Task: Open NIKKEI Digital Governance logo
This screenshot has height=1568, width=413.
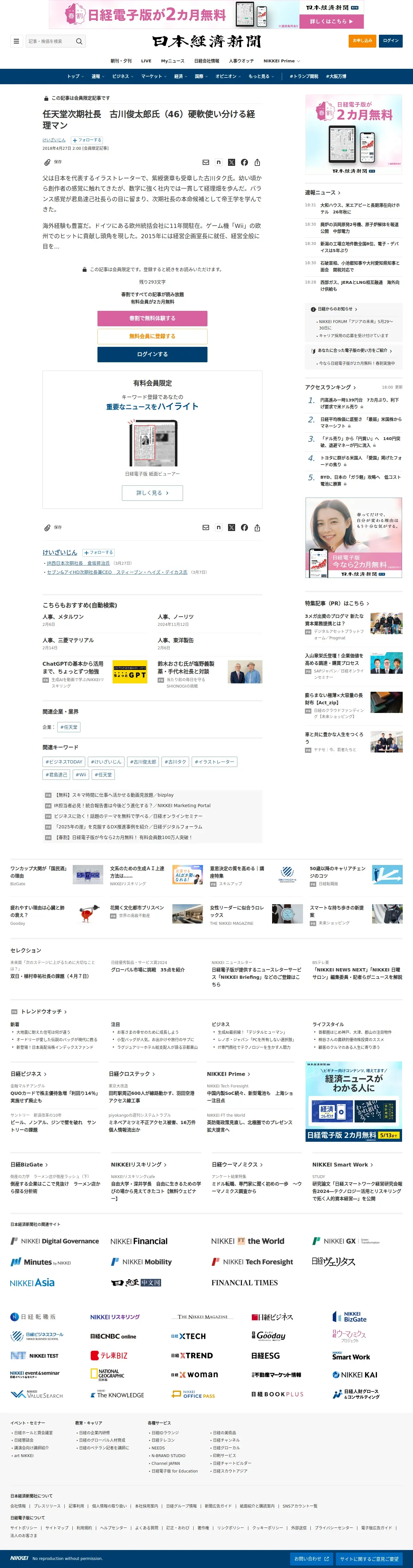Action: [55, 1241]
